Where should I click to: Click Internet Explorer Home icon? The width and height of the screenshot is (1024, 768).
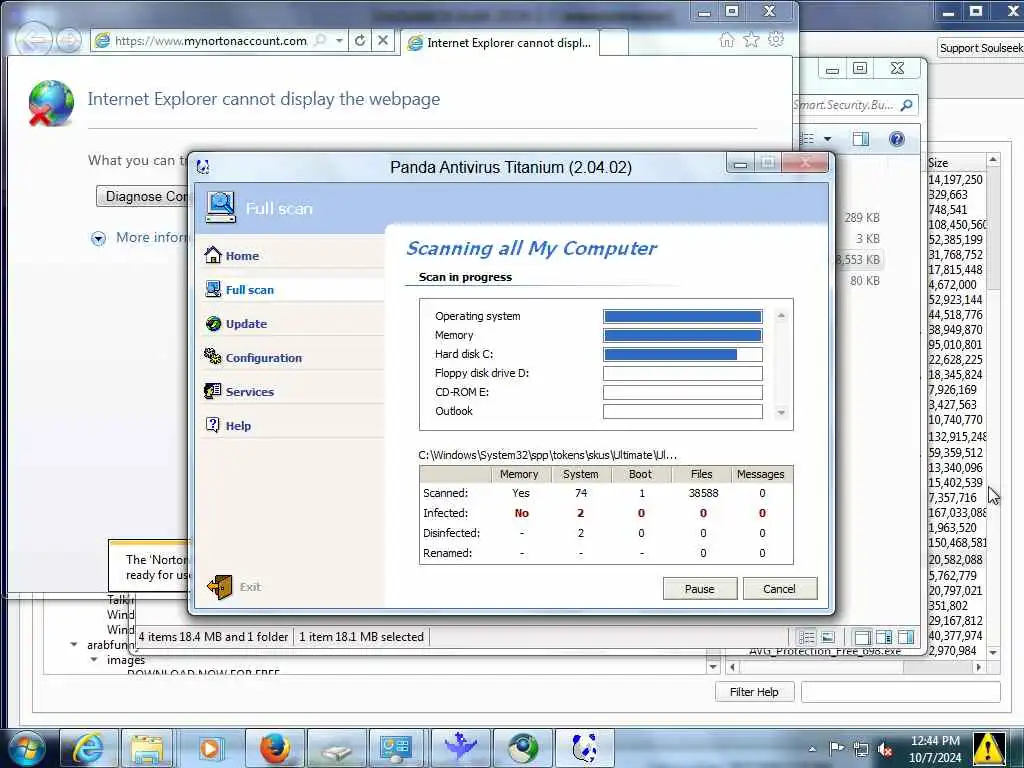[x=726, y=40]
